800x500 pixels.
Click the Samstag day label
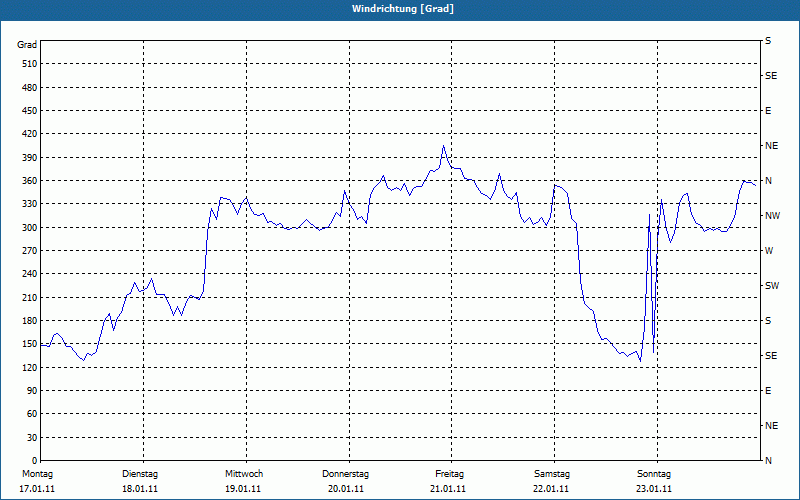tap(552, 474)
